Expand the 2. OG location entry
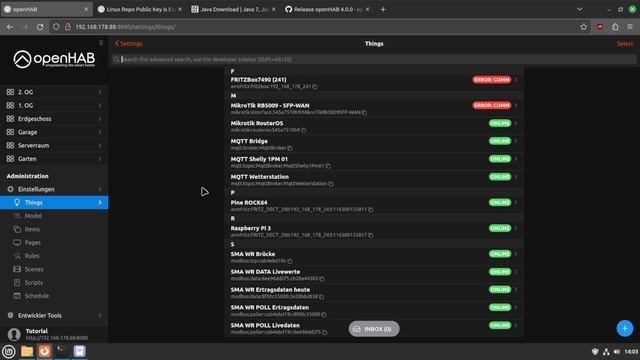This screenshot has width=640, height=360. (x=54, y=92)
